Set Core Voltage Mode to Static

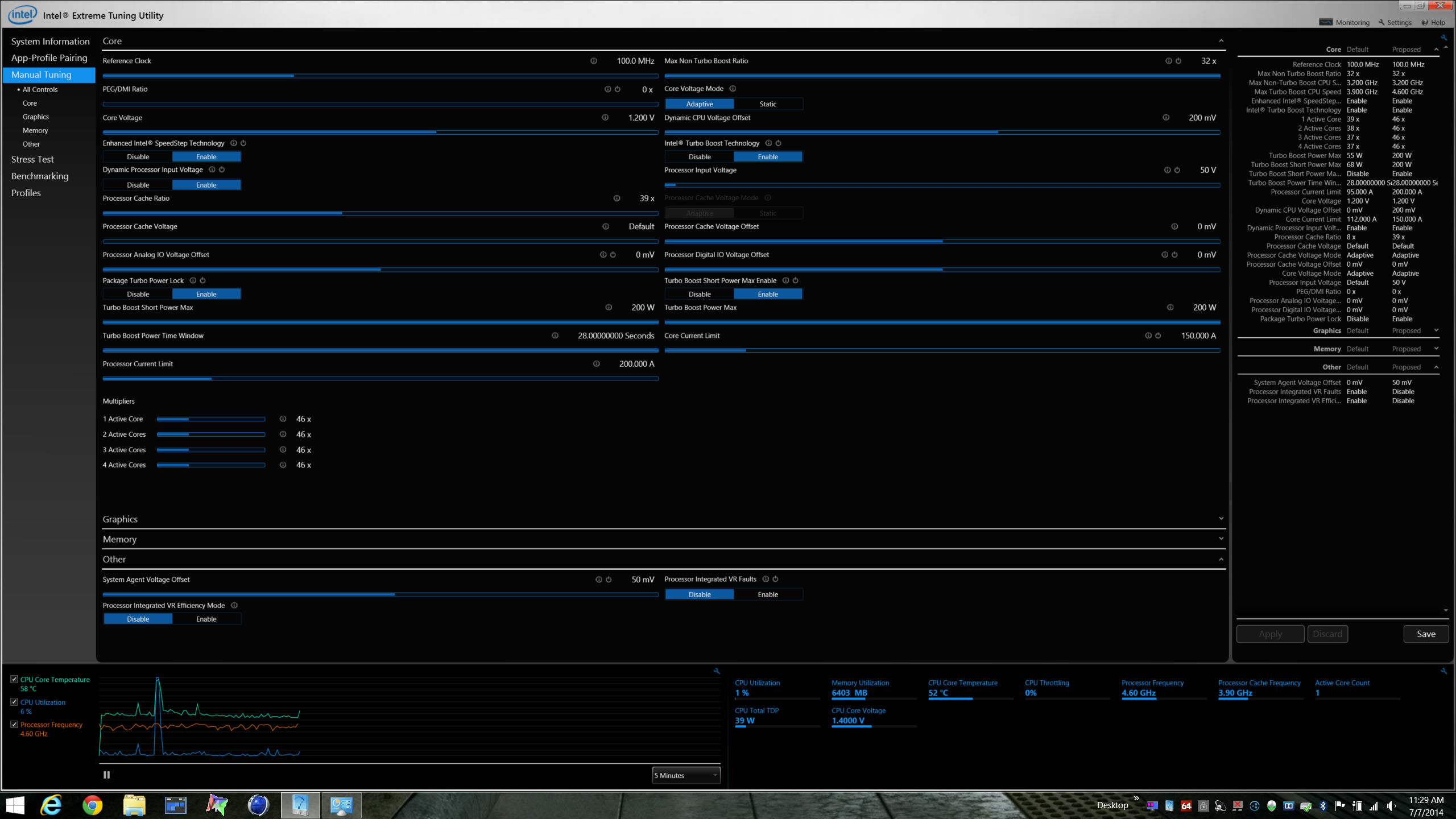click(767, 104)
